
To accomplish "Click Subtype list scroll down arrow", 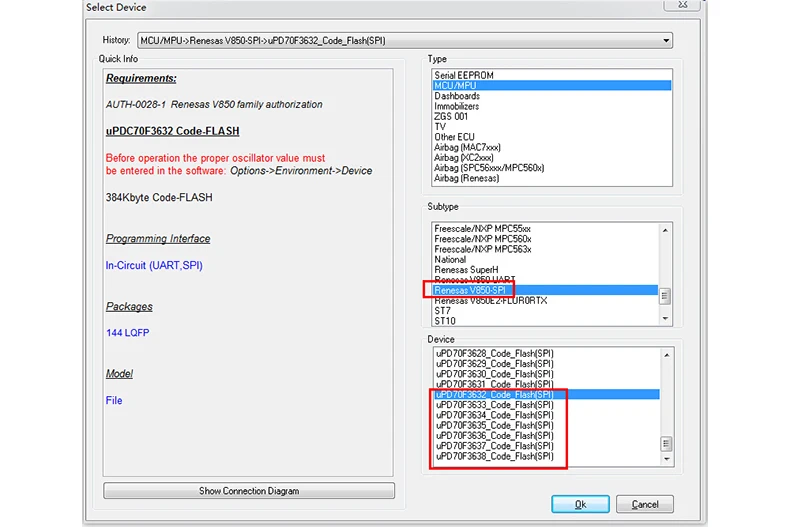I will (665, 318).
